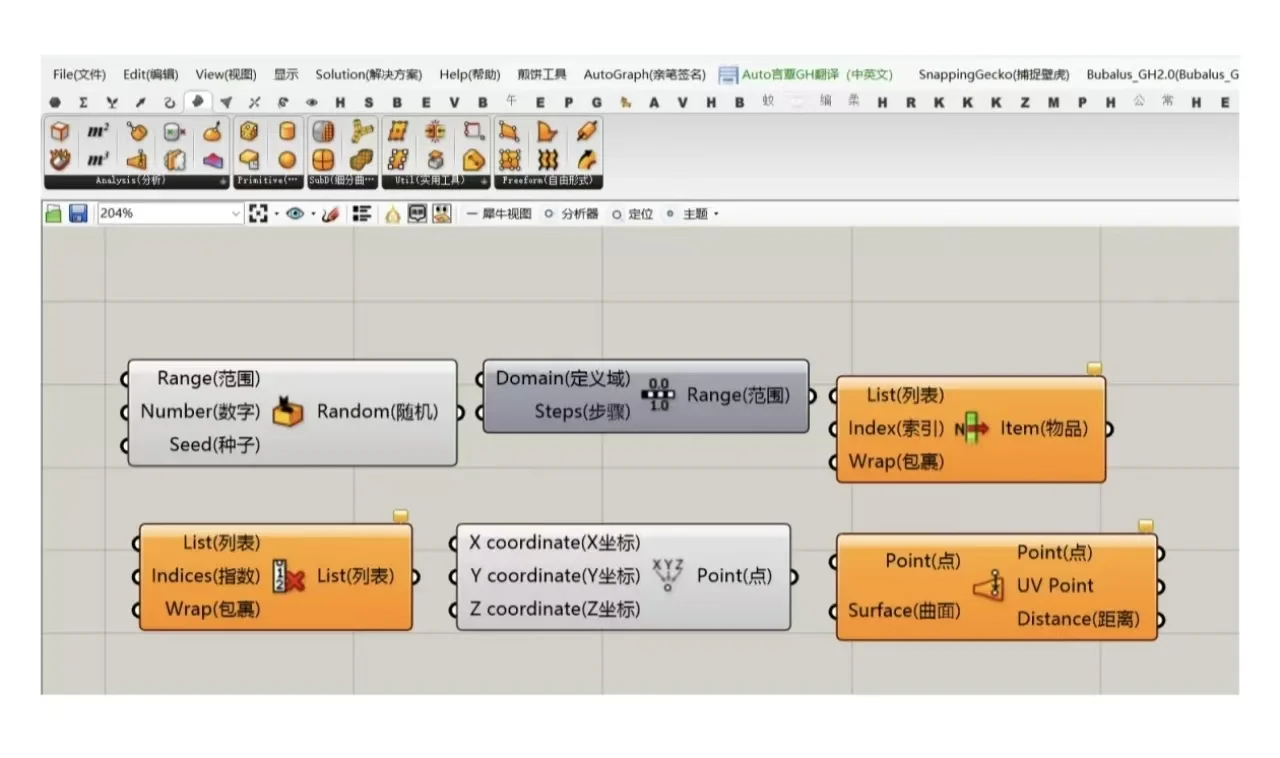Select the Area (m²) component icon
1280x758 pixels.
98,131
